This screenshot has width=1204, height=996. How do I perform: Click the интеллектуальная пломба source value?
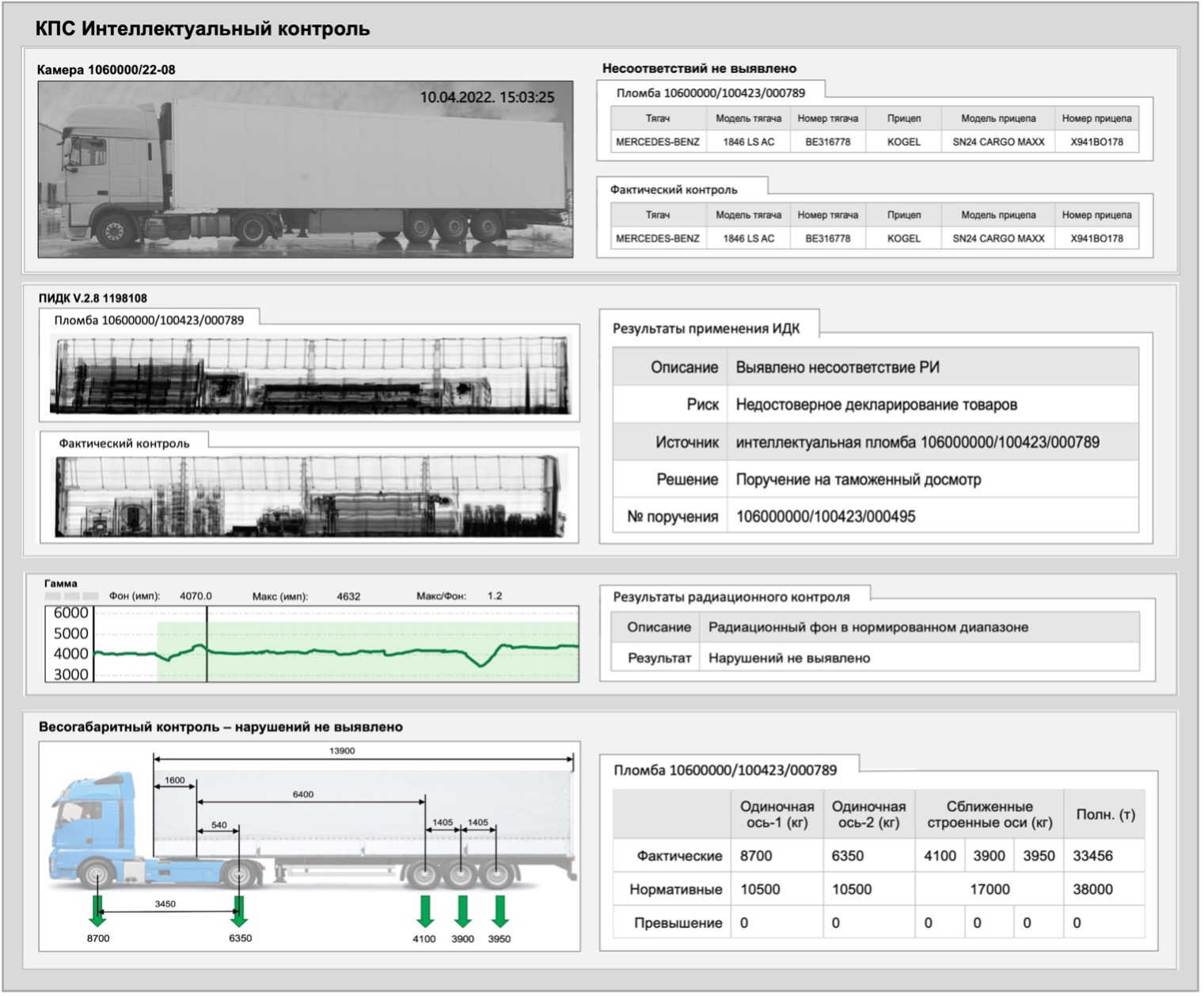click(x=917, y=443)
